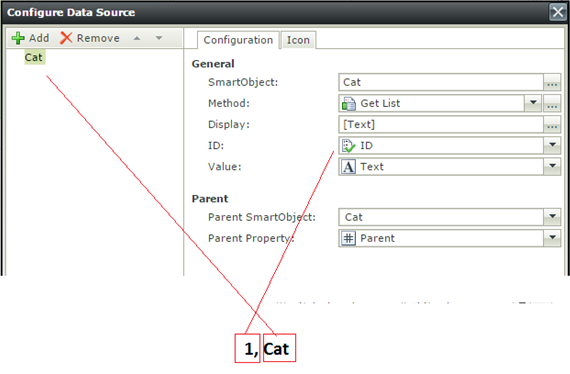Click the SmartObject field containing Cat
The width and height of the screenshot is (570, 374).
441,82
